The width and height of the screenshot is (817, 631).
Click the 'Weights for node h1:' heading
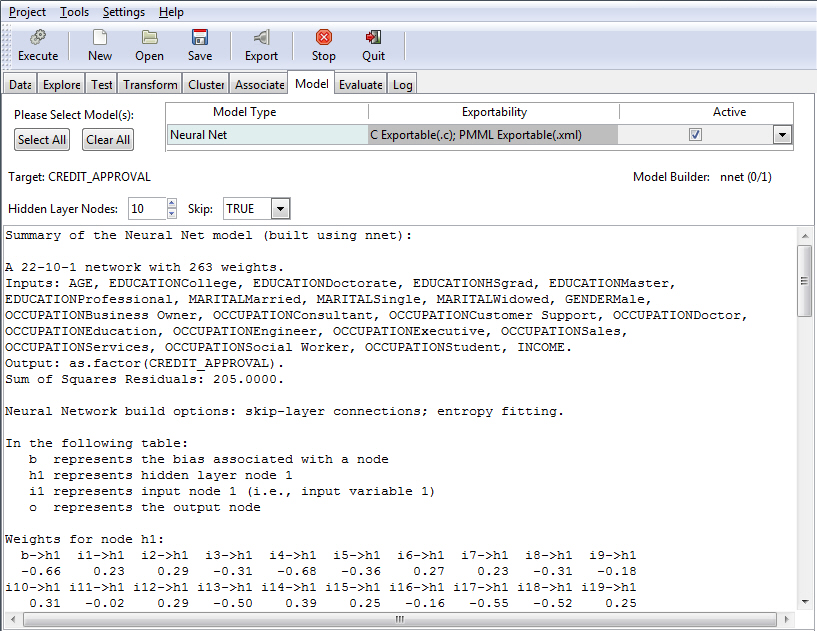click(84, 539)
